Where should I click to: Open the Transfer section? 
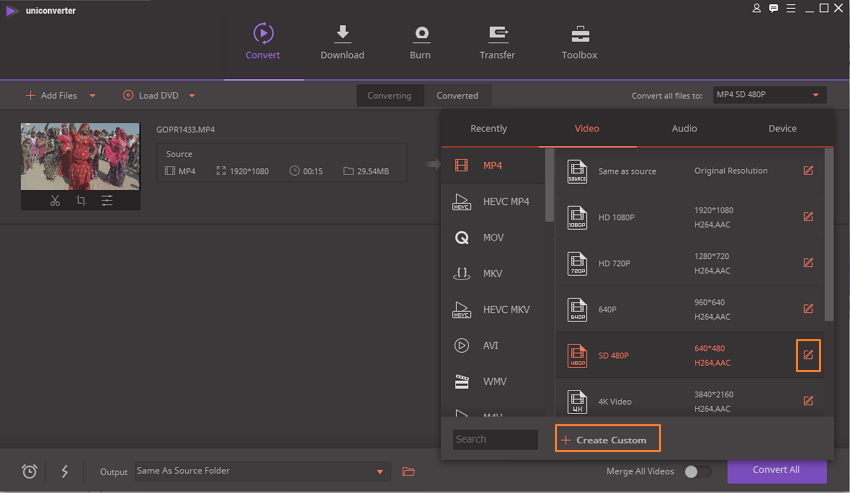click(497, 41)
